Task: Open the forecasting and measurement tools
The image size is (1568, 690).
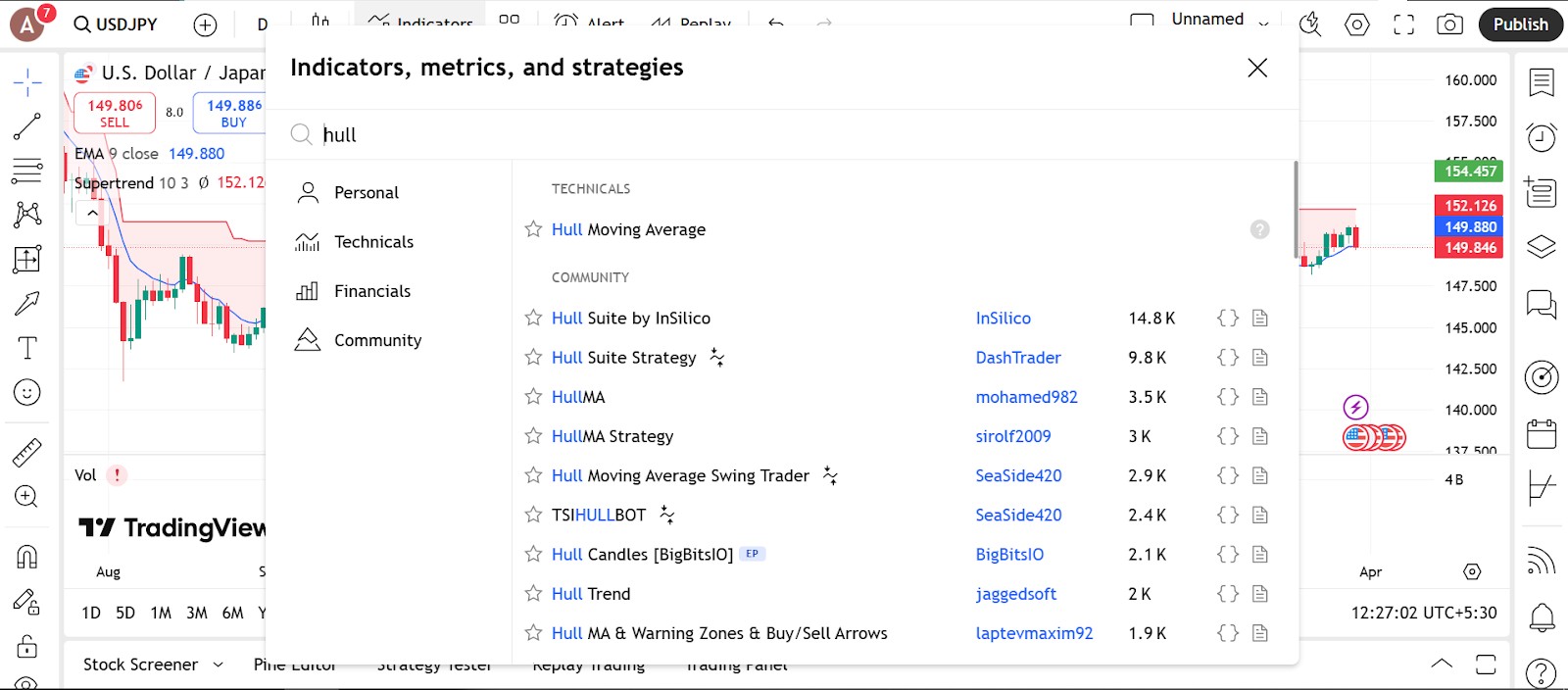Action: click(27, 259)
